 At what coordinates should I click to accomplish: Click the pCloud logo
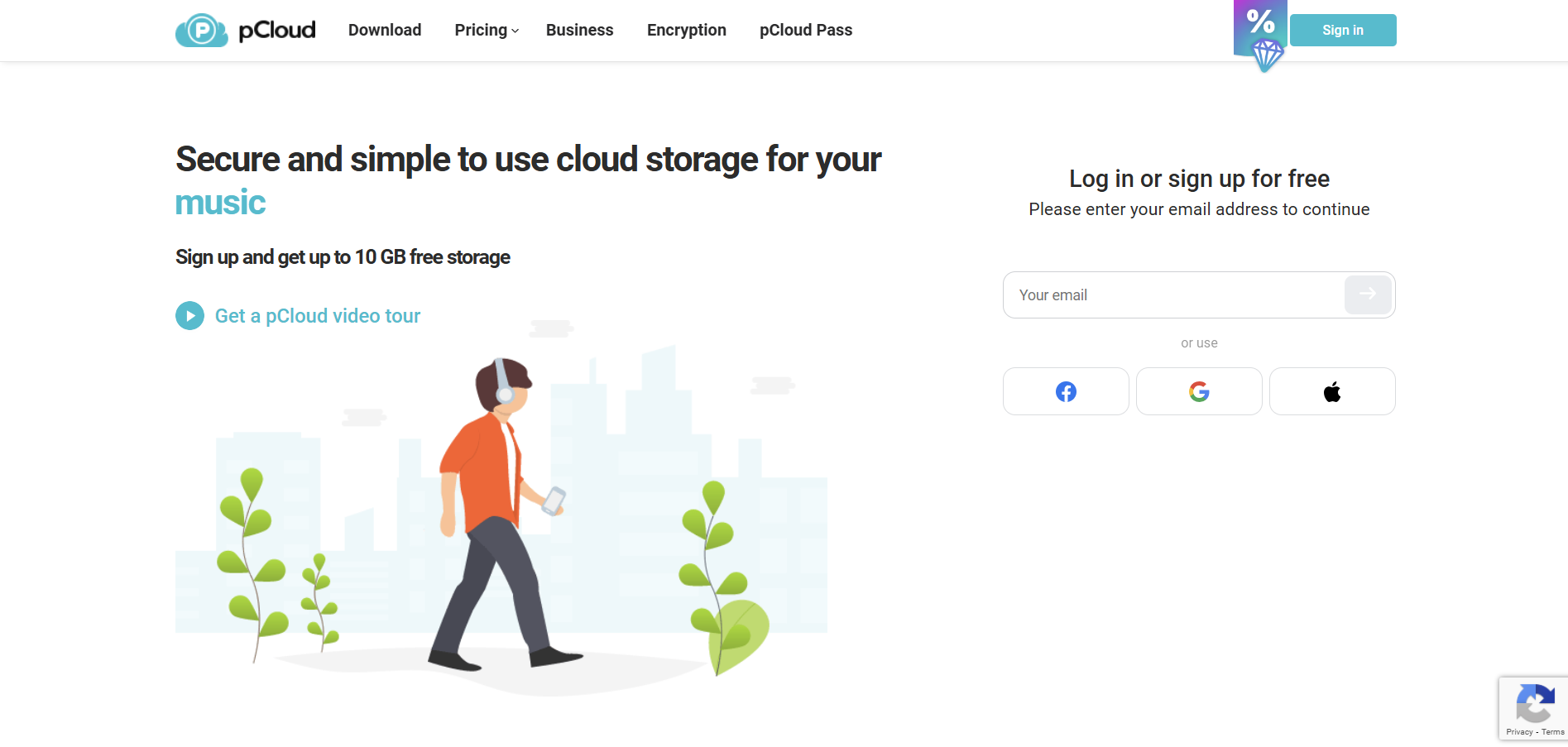[x=245, y=31]
